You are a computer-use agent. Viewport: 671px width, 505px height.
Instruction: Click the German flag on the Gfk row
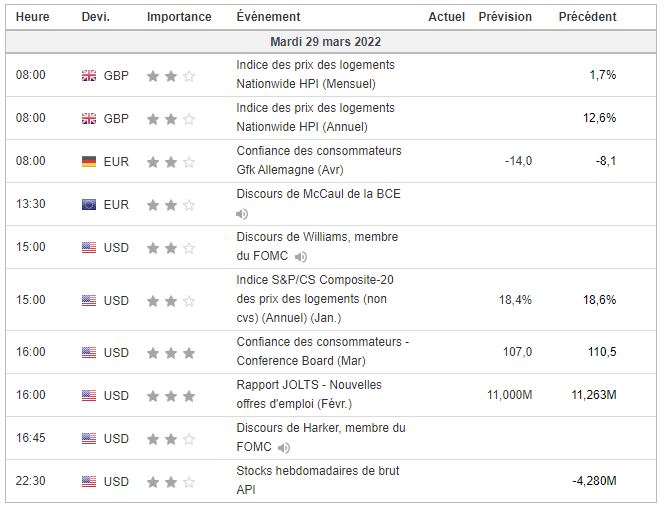89,161
